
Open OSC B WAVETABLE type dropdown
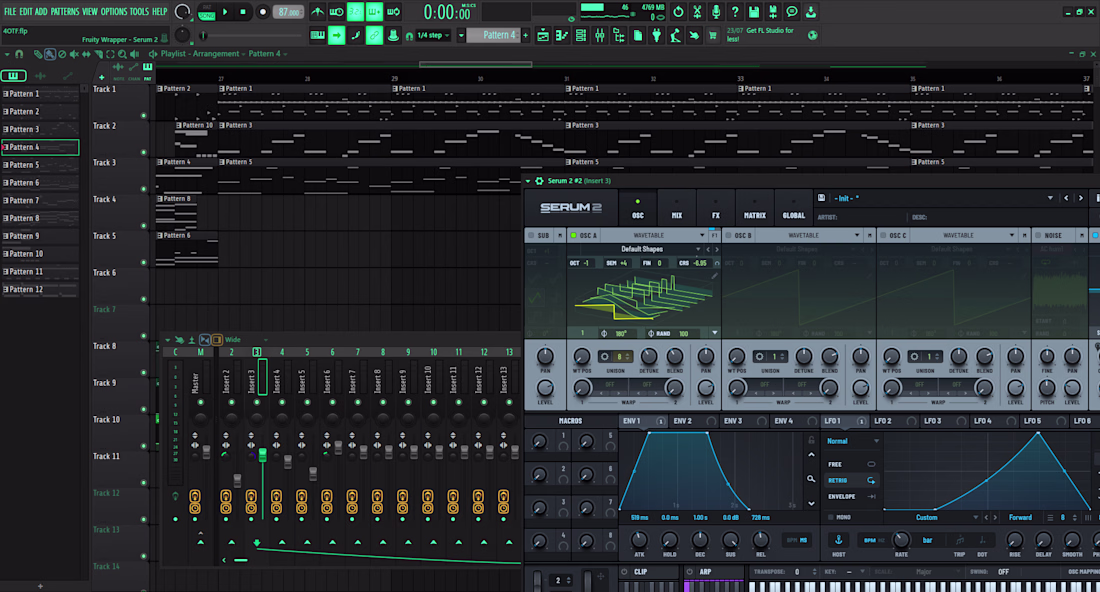pos(810,236)
